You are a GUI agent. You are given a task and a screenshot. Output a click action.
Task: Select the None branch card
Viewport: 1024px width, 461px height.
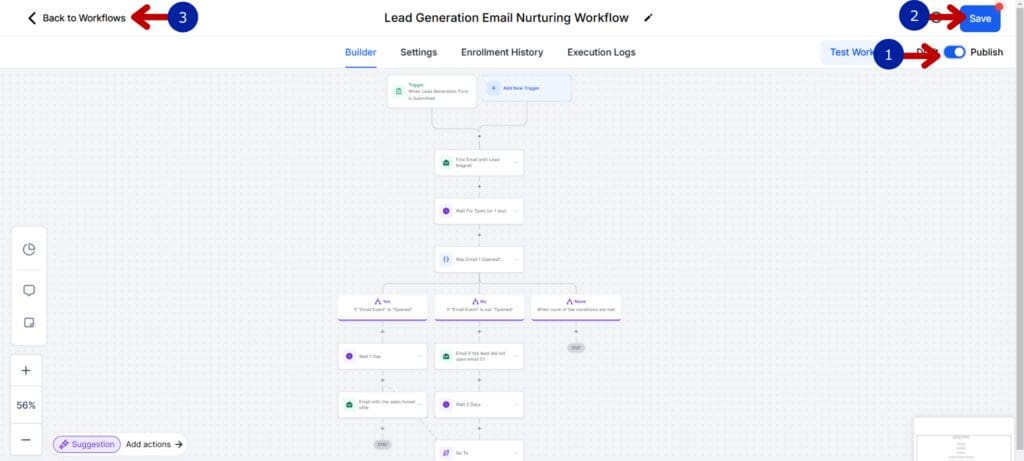click(x=576, y=308)
